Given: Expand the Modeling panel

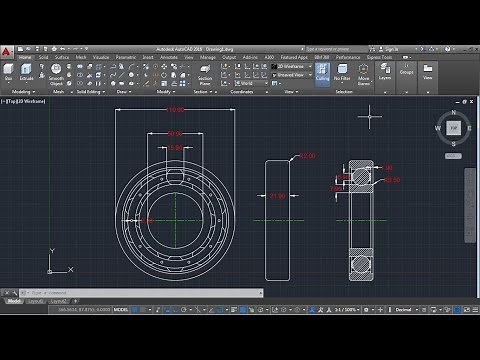Looking at the screenshot, I should [x=23, y=92].
